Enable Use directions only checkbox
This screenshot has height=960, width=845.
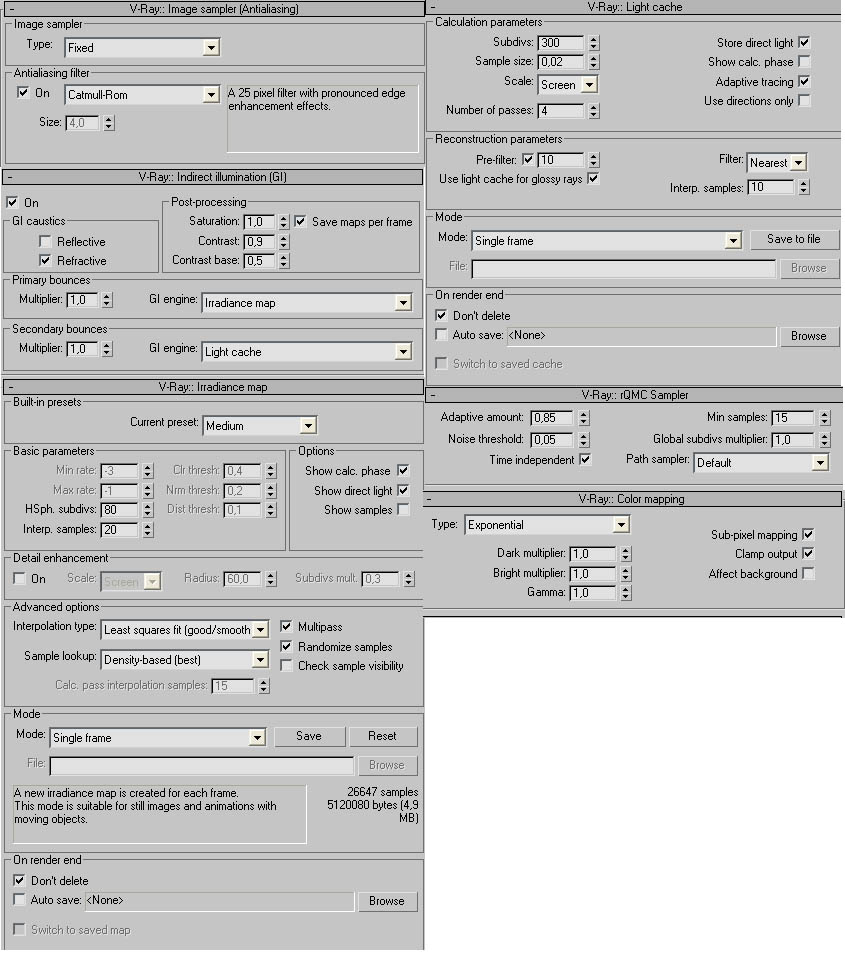pos(804,100)
